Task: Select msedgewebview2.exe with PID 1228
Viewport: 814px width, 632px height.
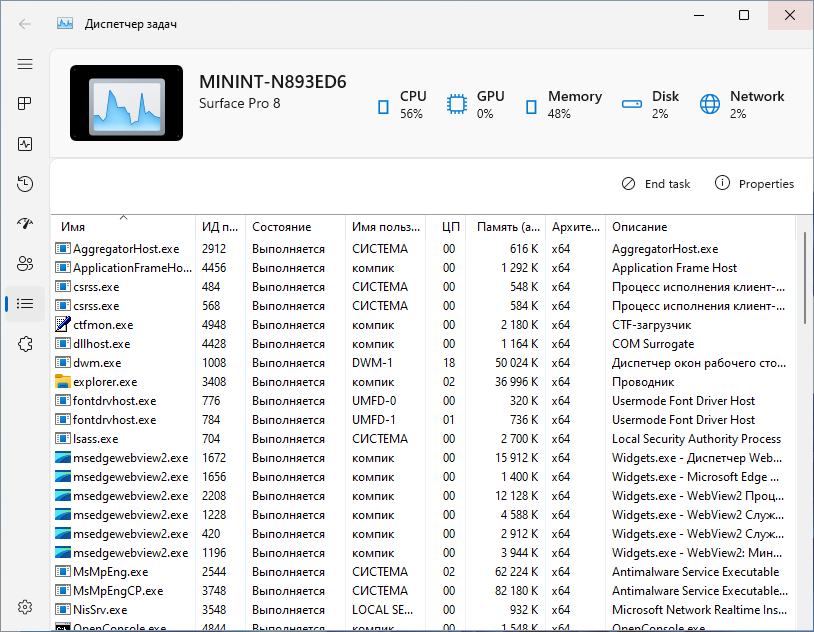Action: 423,515
